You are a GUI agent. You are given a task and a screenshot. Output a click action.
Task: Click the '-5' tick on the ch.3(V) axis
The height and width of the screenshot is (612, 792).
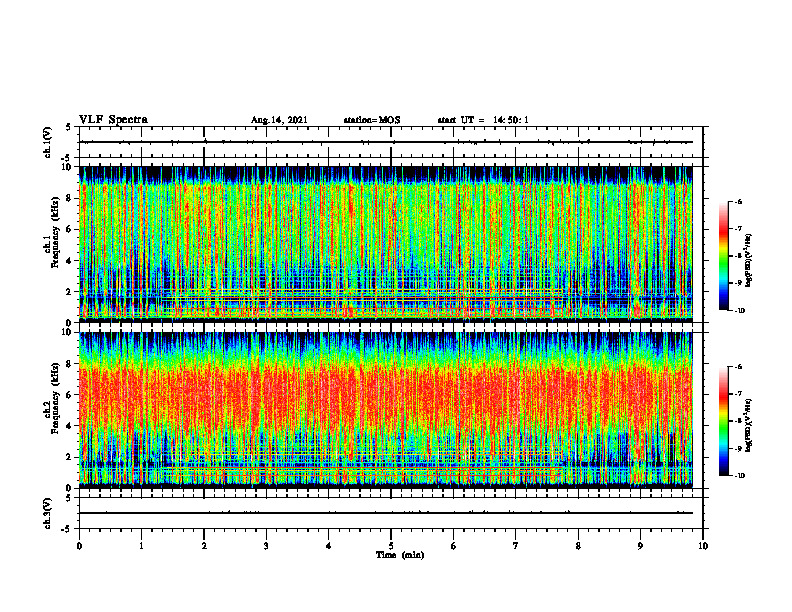pyautogui.click(x=67, y=529)
